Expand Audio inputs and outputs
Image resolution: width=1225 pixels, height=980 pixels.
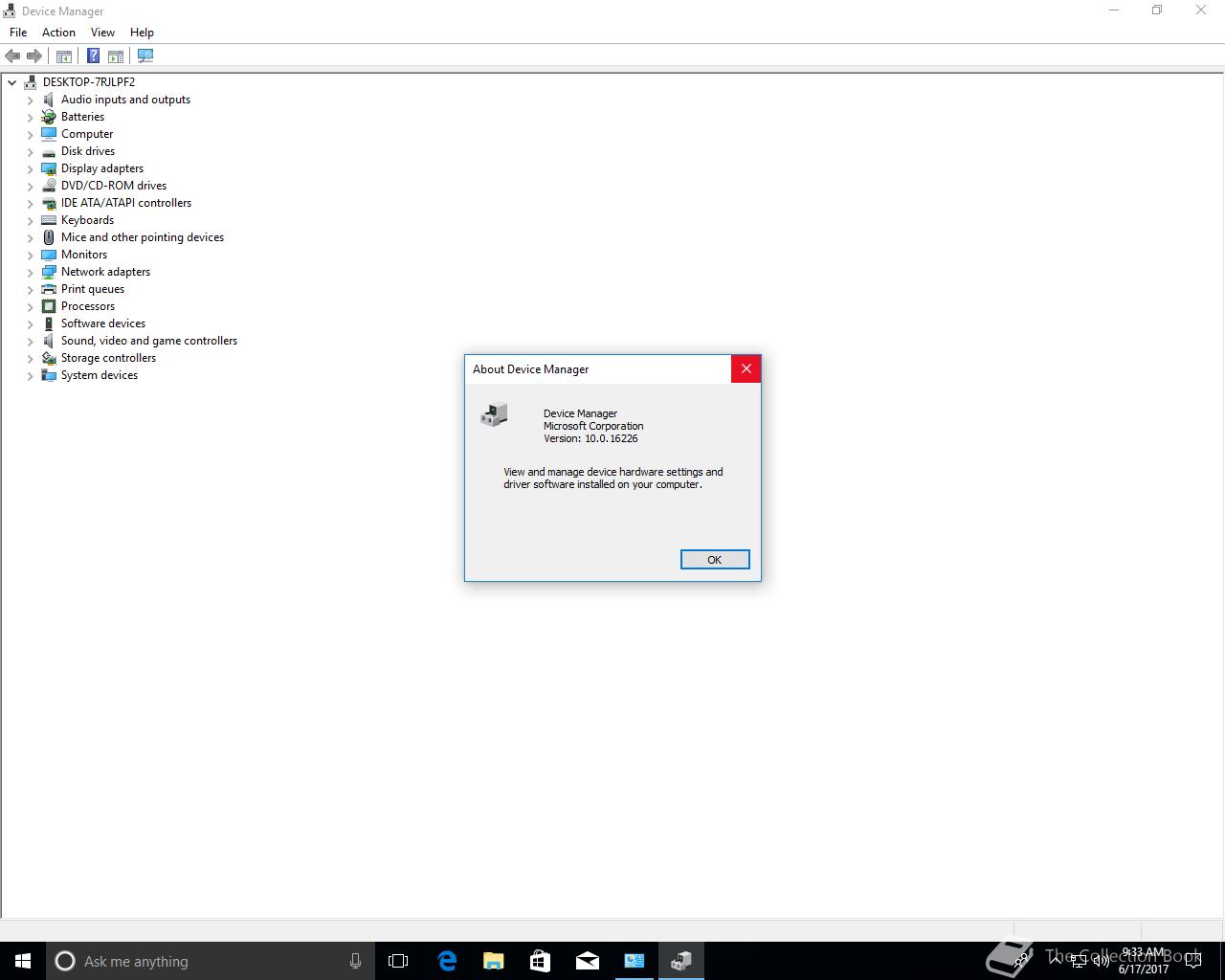point(30,100)
